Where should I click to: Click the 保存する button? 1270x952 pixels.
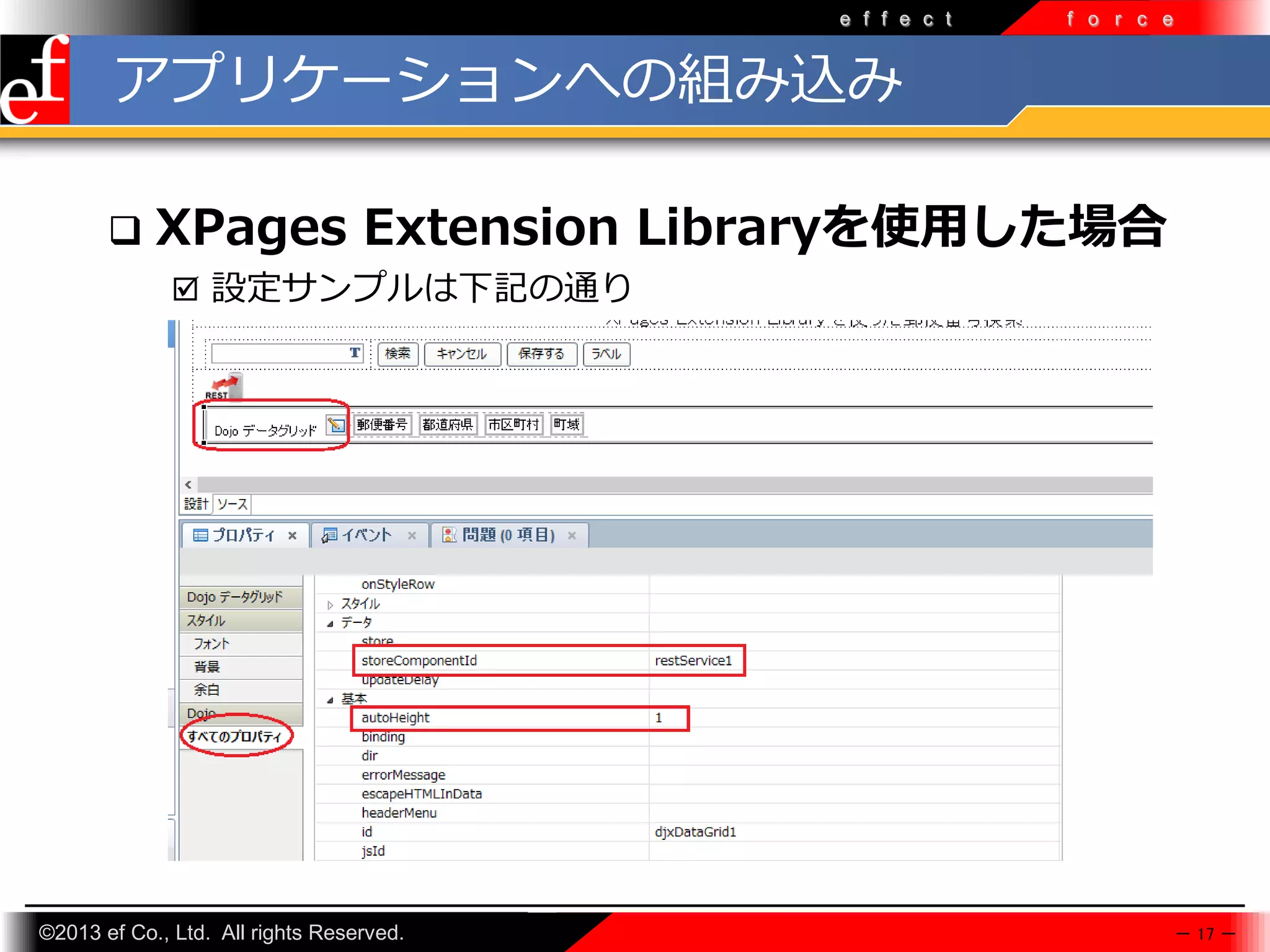[x=541, y=354]
